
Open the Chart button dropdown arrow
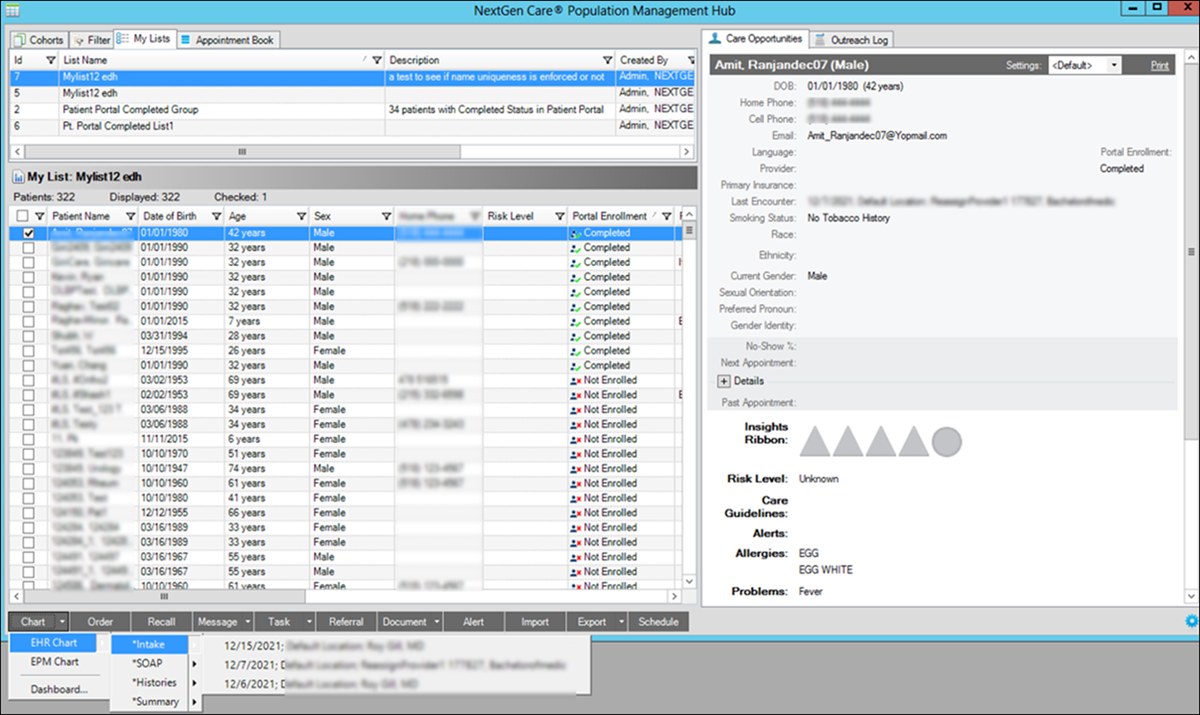(x=61, y=622)
